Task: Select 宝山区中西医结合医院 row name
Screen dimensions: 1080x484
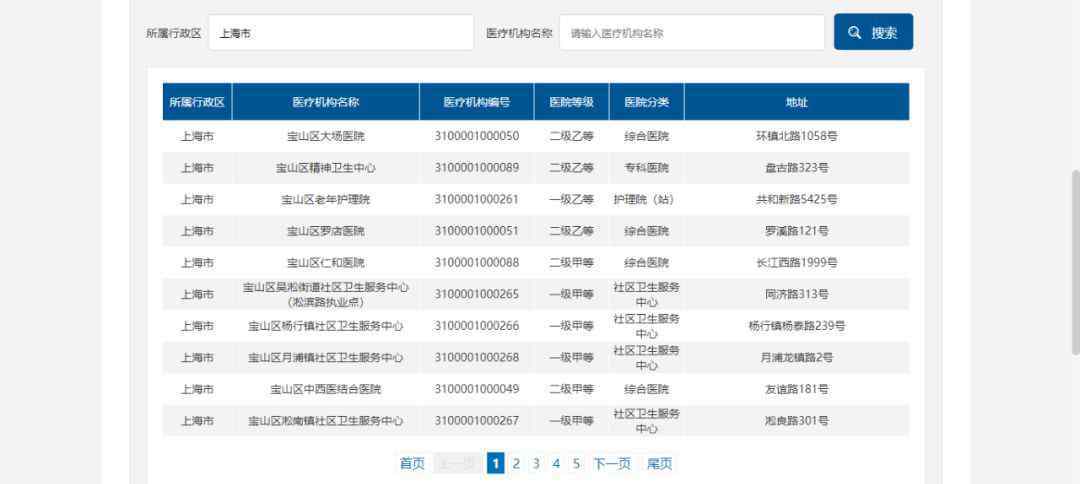Action: pyautogui.click(x=326, y=390)
